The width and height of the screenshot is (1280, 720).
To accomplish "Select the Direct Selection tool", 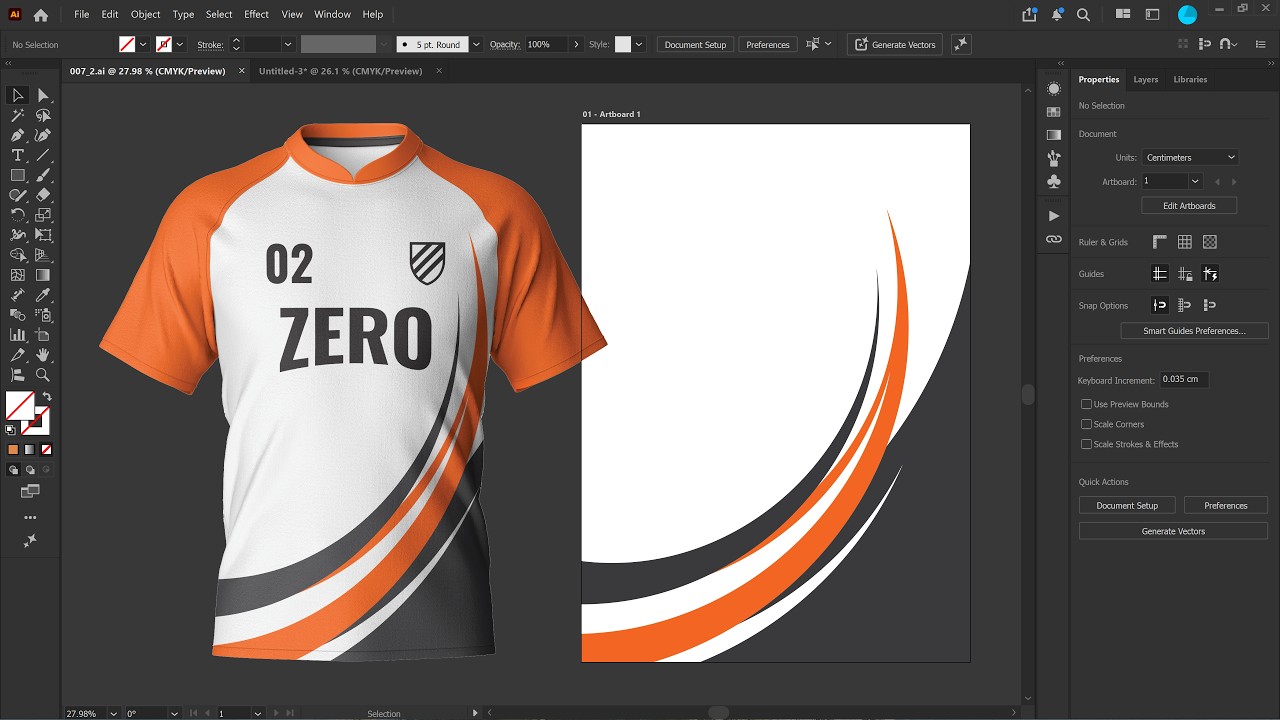I will pos(43,95).
